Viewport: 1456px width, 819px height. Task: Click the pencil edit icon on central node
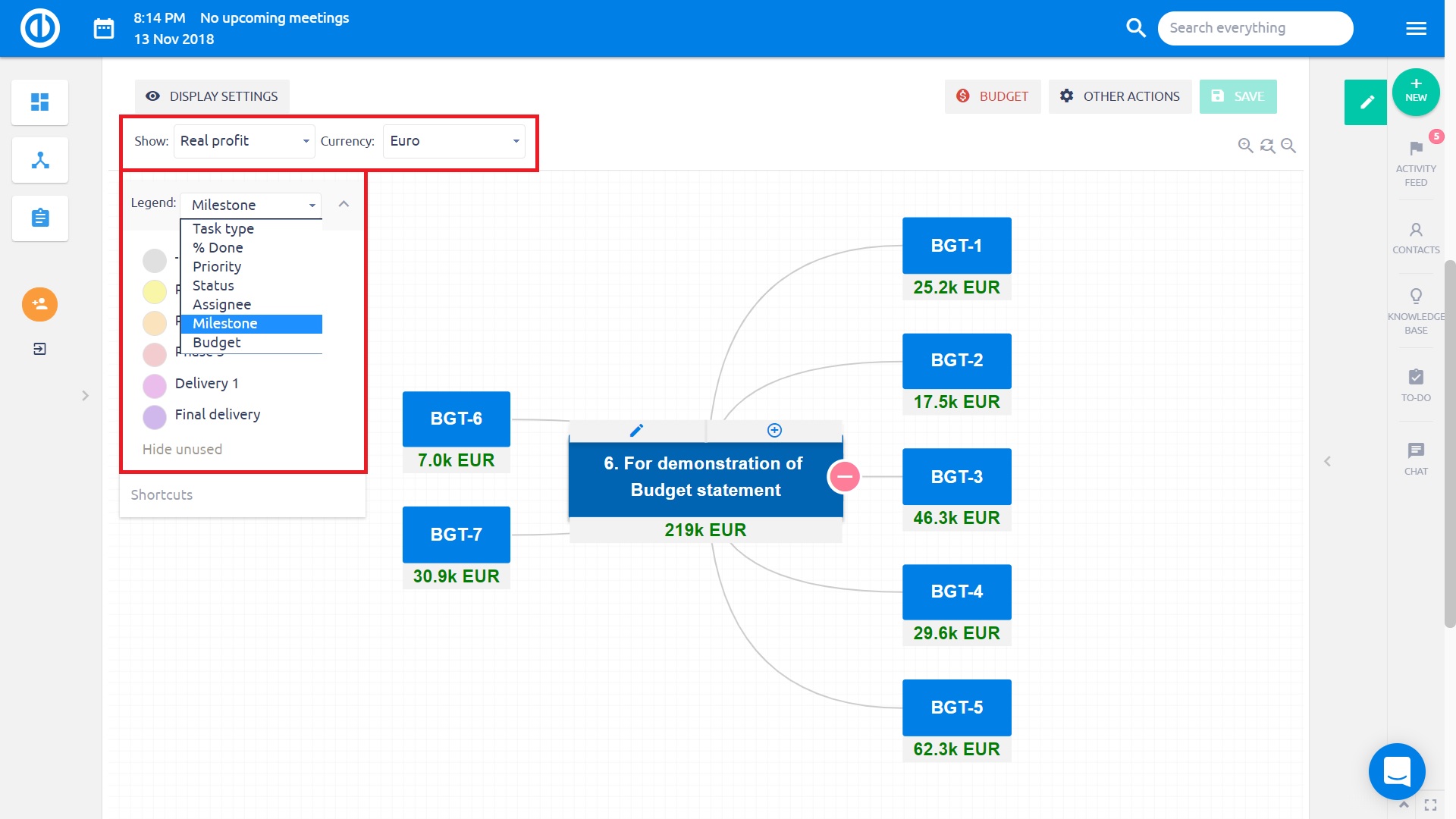point(637,431)
